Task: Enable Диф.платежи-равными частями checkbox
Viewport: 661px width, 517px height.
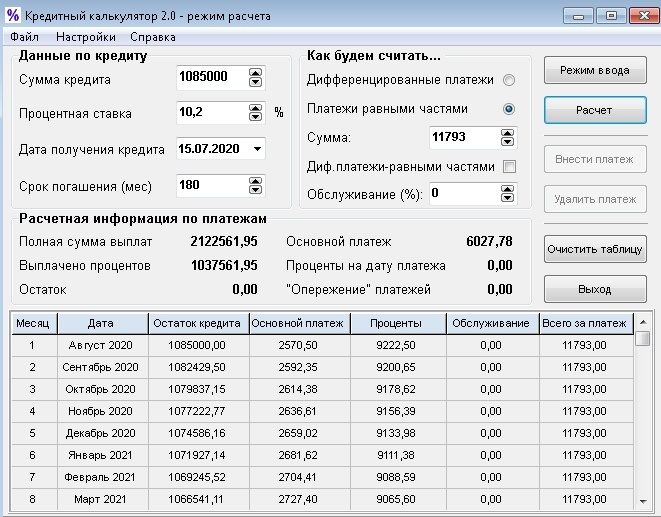Action: [x=509, y=167]
